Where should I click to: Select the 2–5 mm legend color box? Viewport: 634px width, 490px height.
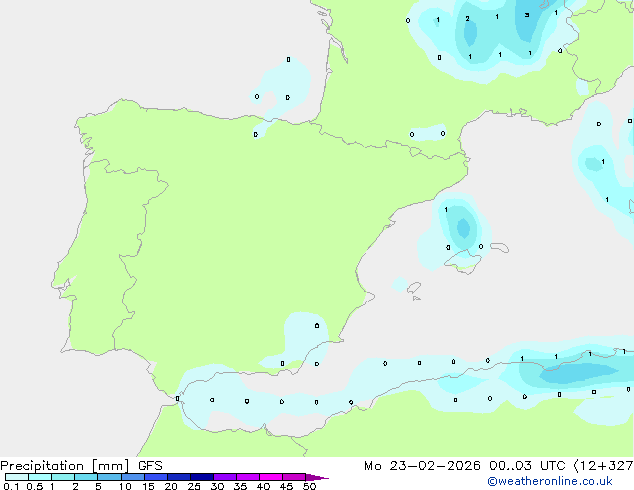click(x=86, y=477)
